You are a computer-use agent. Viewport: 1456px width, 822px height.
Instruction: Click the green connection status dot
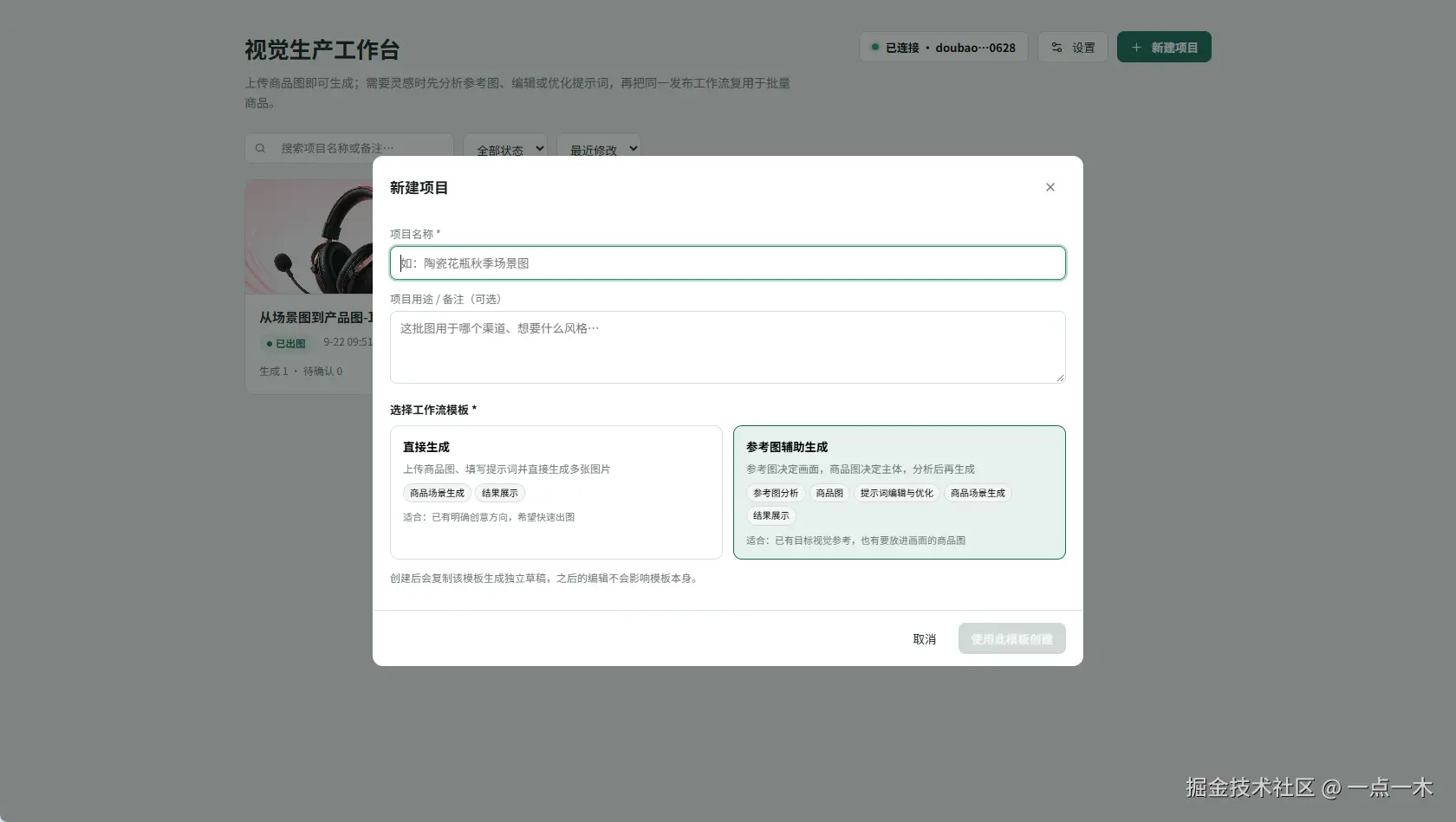874,47
